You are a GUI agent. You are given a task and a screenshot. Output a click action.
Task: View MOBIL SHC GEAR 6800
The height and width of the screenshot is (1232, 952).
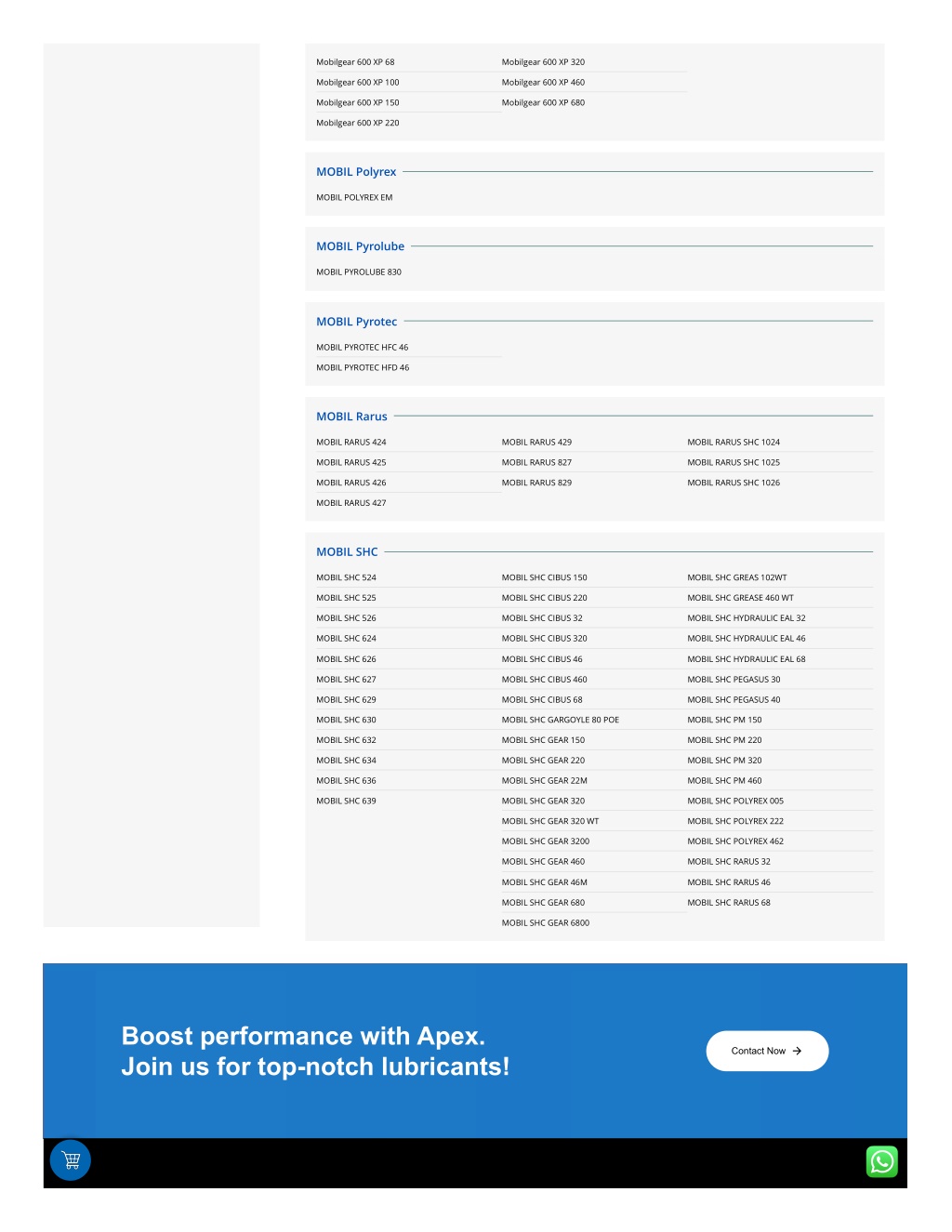pyautogui.click(x=546, y=923)
